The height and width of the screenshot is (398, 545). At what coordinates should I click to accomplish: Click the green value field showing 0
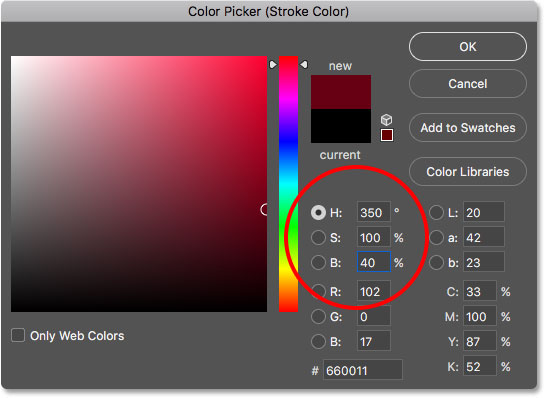click(x=374, y=316)
